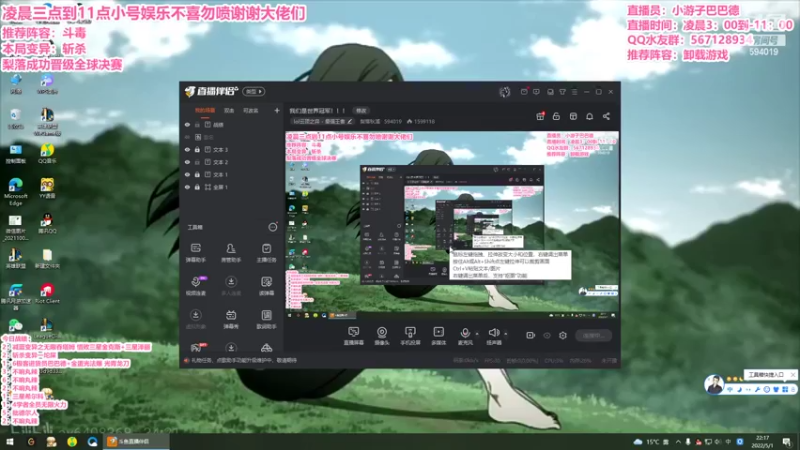Toggle lock on 全屏 1 layer
The width and height of the screenshot is (800, 450).
coord(197,187)
